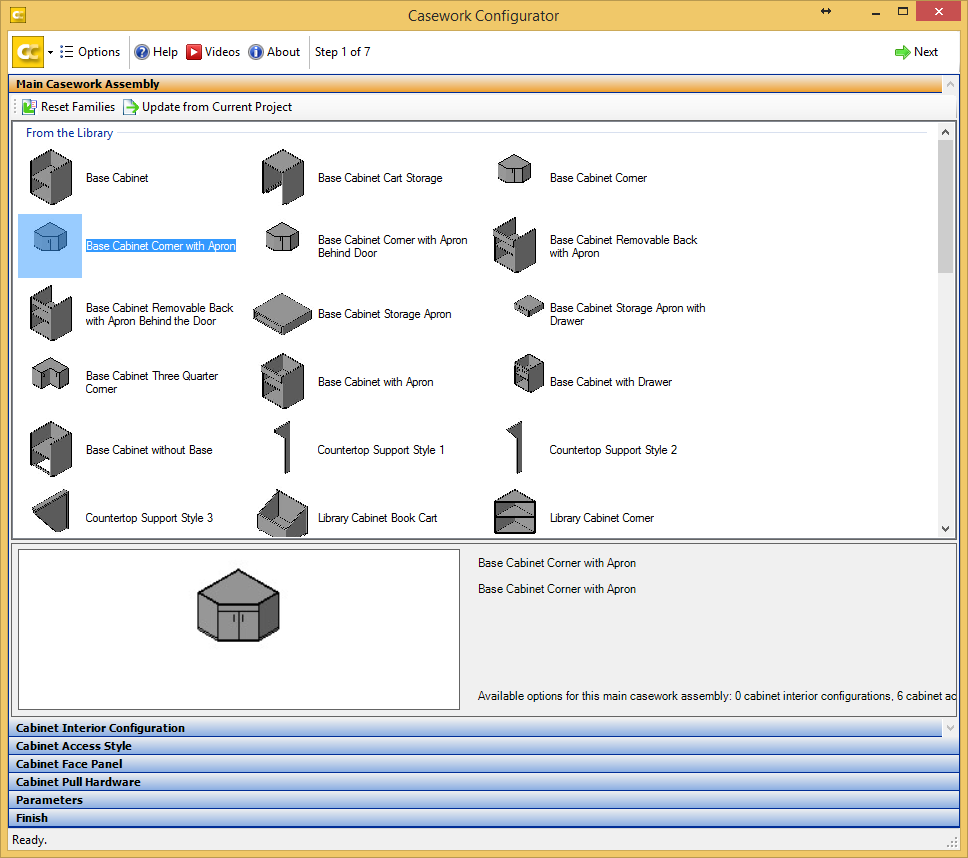
Task: Choose the Base Cabinet Cart Storage thumbnail
Action: point(282,177)
